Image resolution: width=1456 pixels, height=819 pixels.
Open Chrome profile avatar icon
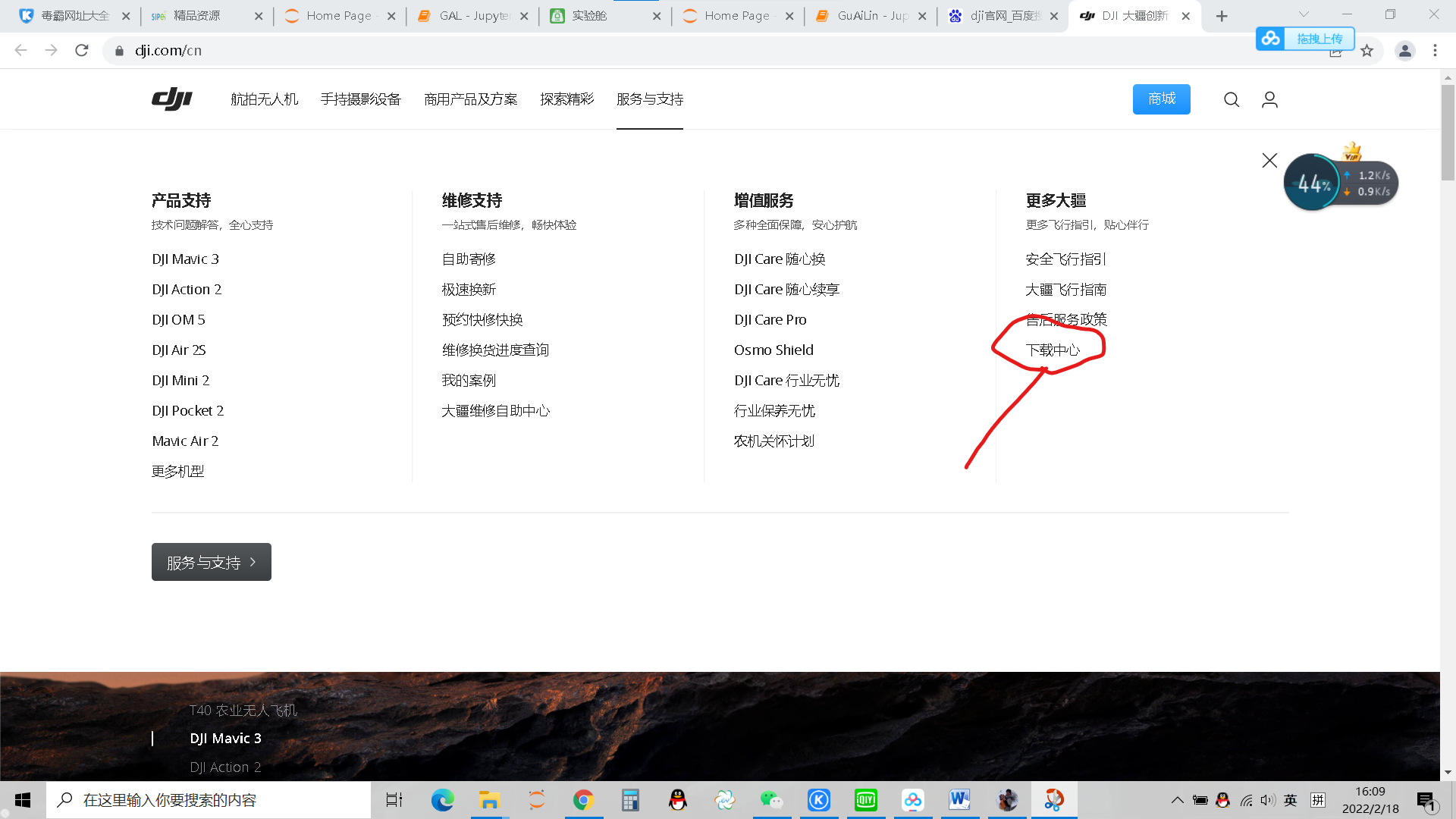(1404, 51)
